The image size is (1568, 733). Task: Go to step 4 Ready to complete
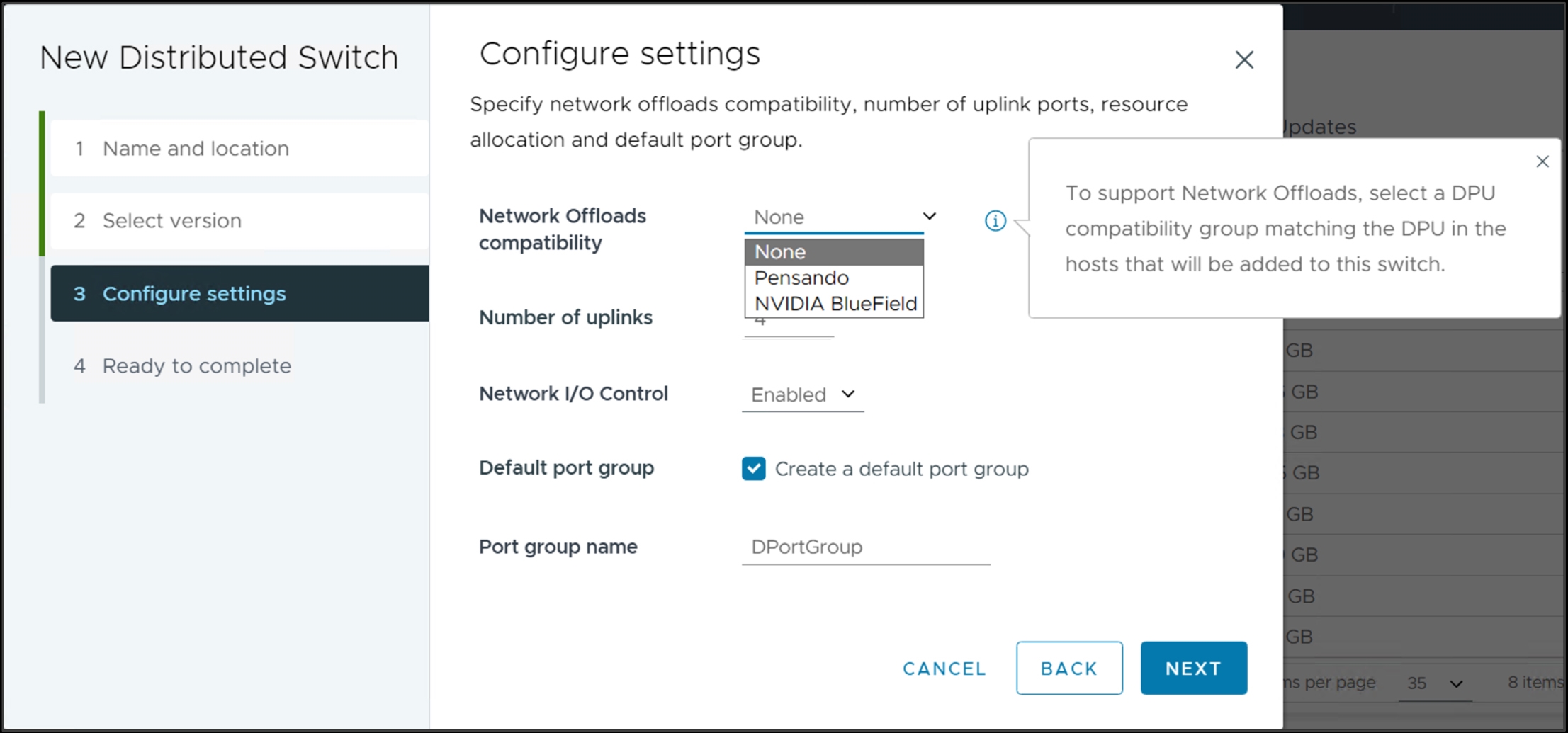[239, 365]
